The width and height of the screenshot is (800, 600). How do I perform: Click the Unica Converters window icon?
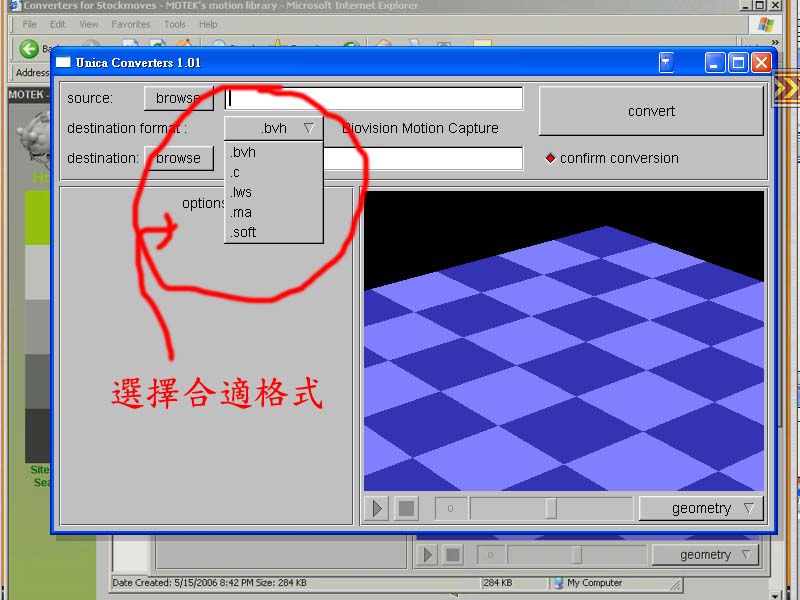tap(63, 62)
